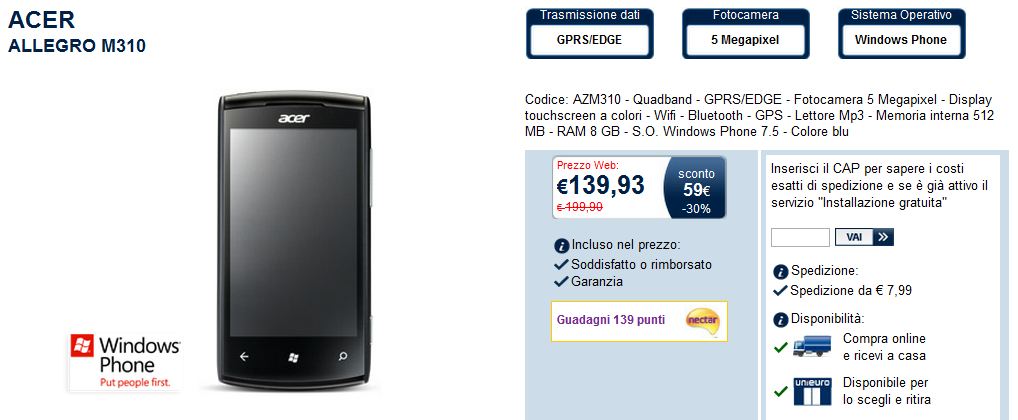This screenshot has width=1018, height=420.
Task: Click the info icon beside Incluso nel prezzo
Action: [x=562, y=246]
